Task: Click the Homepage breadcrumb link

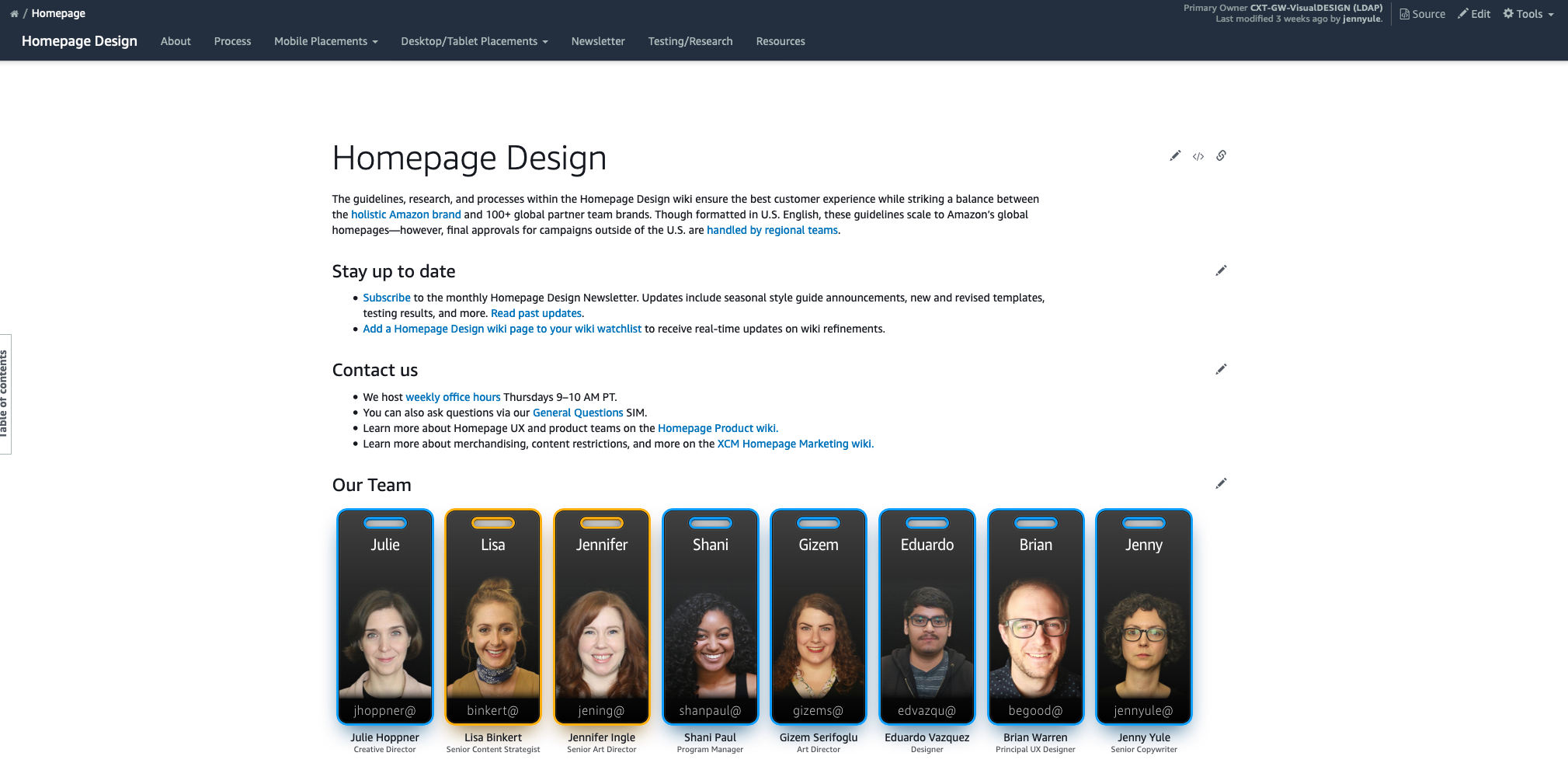Action: (x=58, y=13)
